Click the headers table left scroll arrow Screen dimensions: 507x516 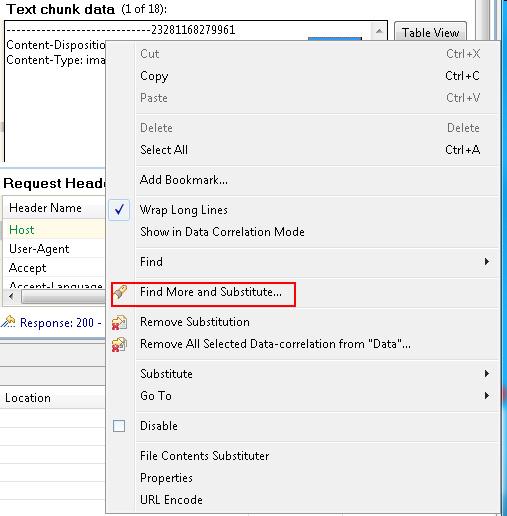pyautogui.click(x=12, y=296)
